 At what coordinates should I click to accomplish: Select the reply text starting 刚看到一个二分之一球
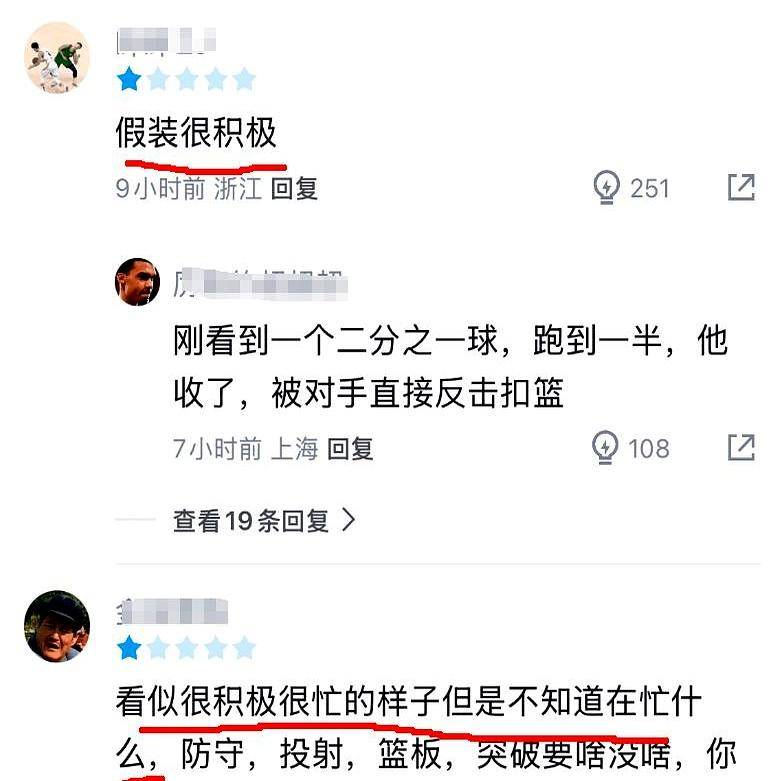pyautogui.click(x=451, y=367)
